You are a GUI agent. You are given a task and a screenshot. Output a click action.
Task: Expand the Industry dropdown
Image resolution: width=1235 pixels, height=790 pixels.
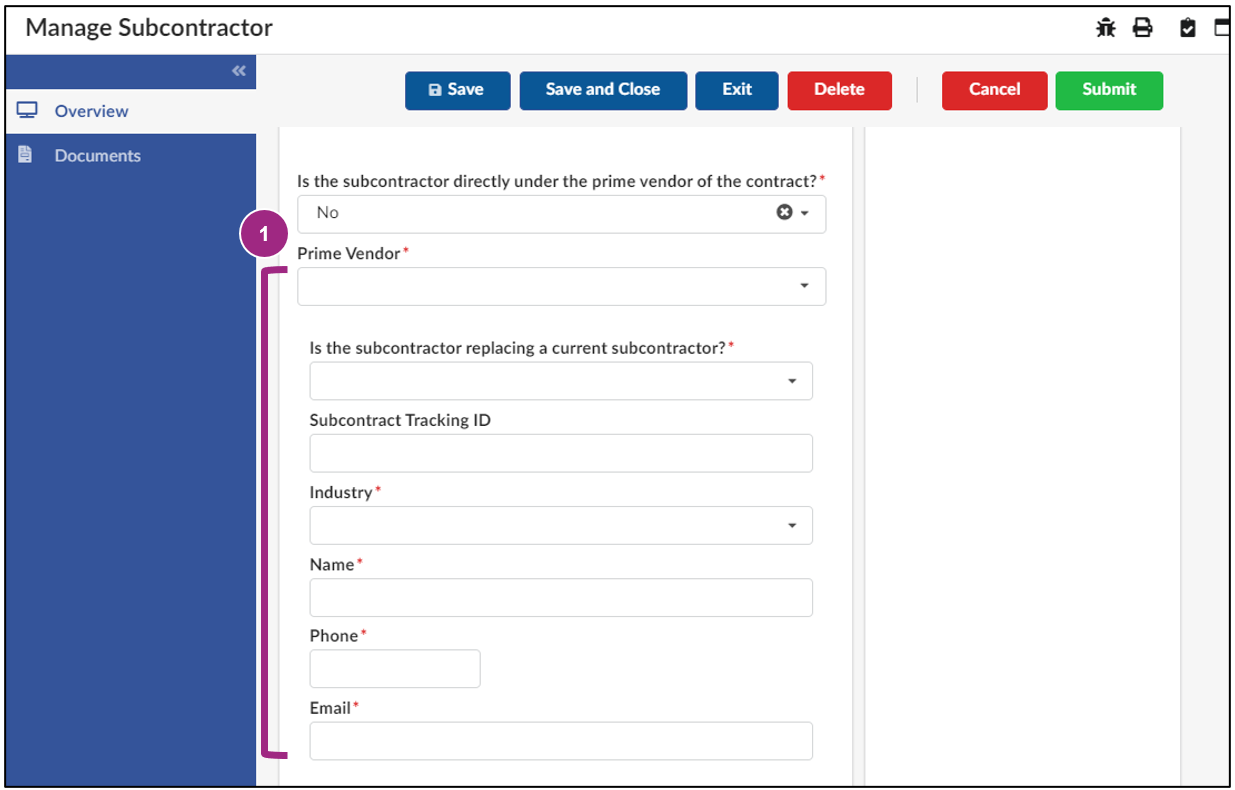[795, 525]
